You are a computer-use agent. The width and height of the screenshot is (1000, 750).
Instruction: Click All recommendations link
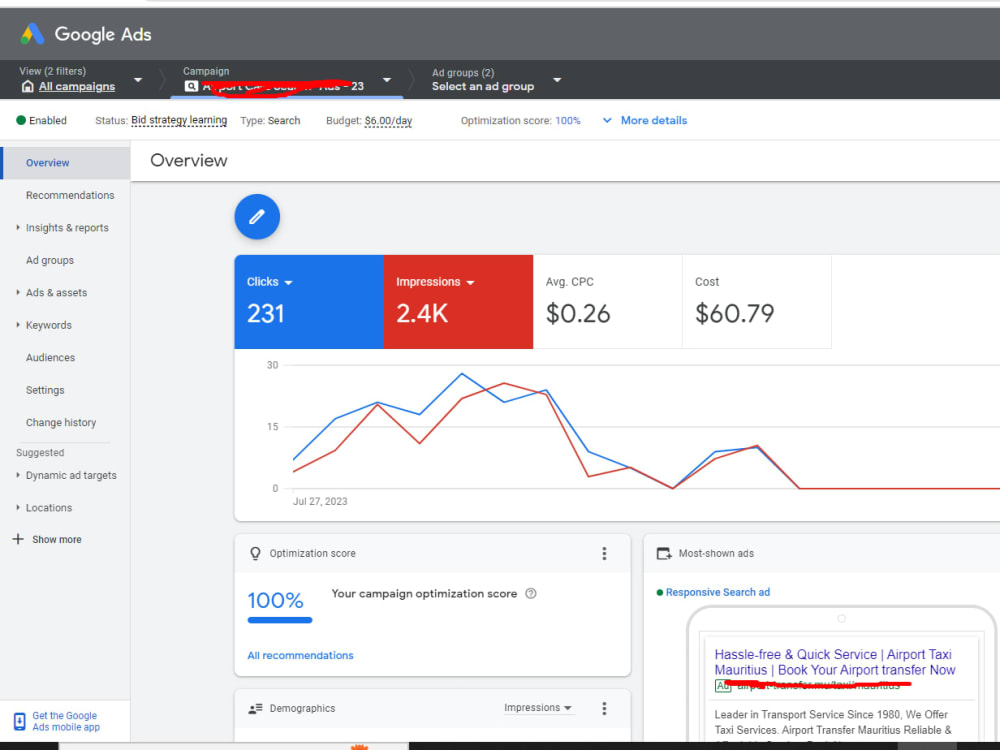300,656
